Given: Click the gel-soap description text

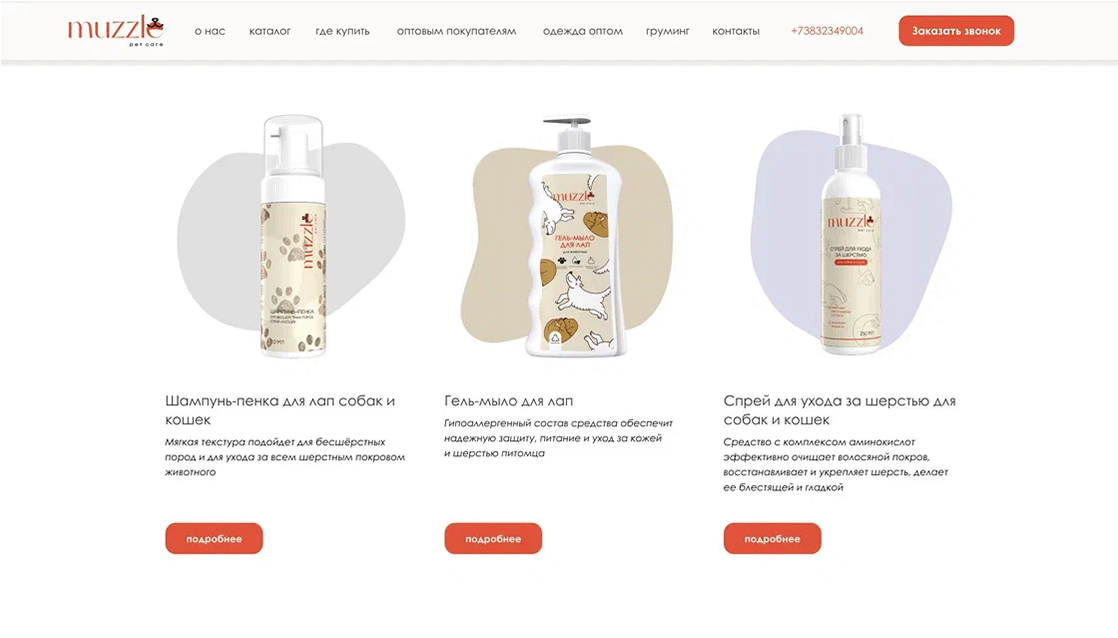Looking at the screenshot, I should 558,438.
